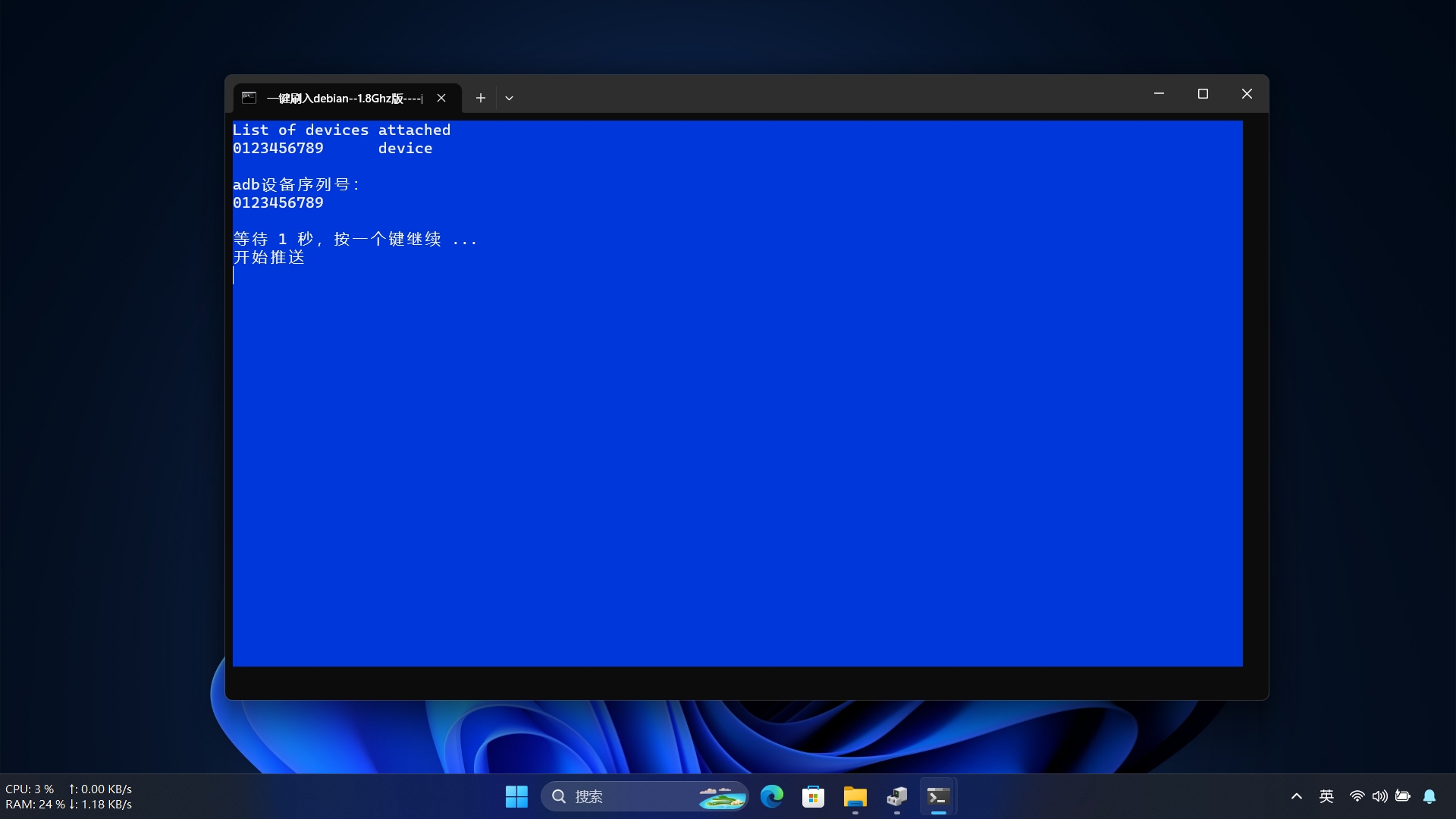
Task: Open a new terminal tab with plus button
Action: click(x=480, y=98)
